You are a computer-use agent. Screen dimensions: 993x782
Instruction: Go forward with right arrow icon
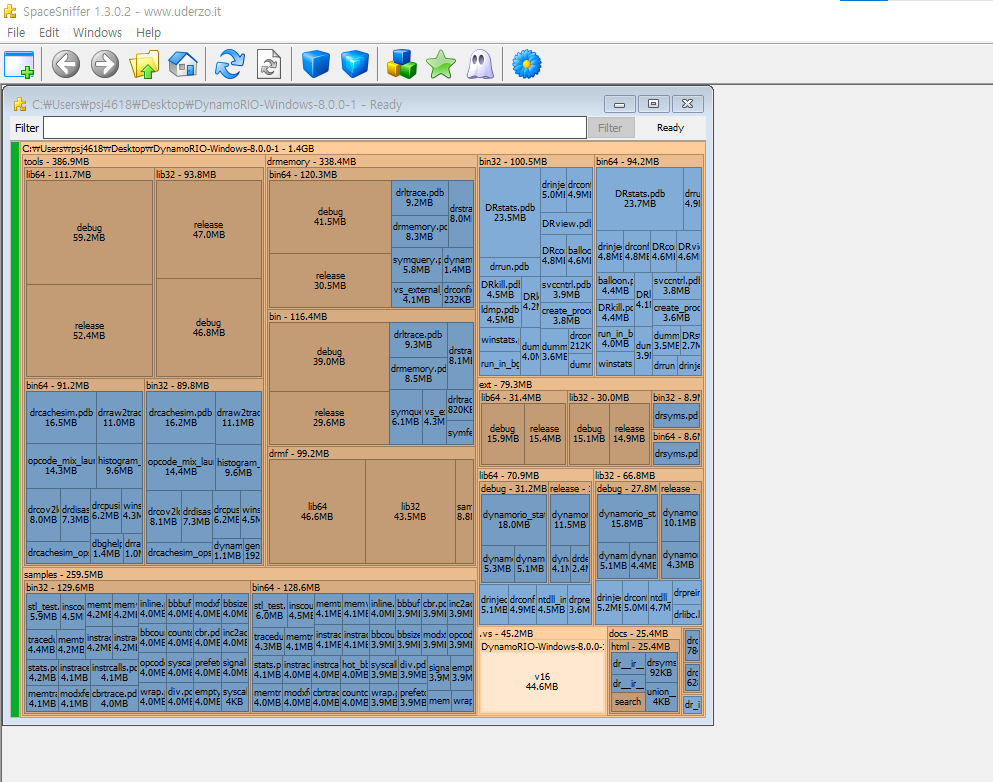click(104, 65)
